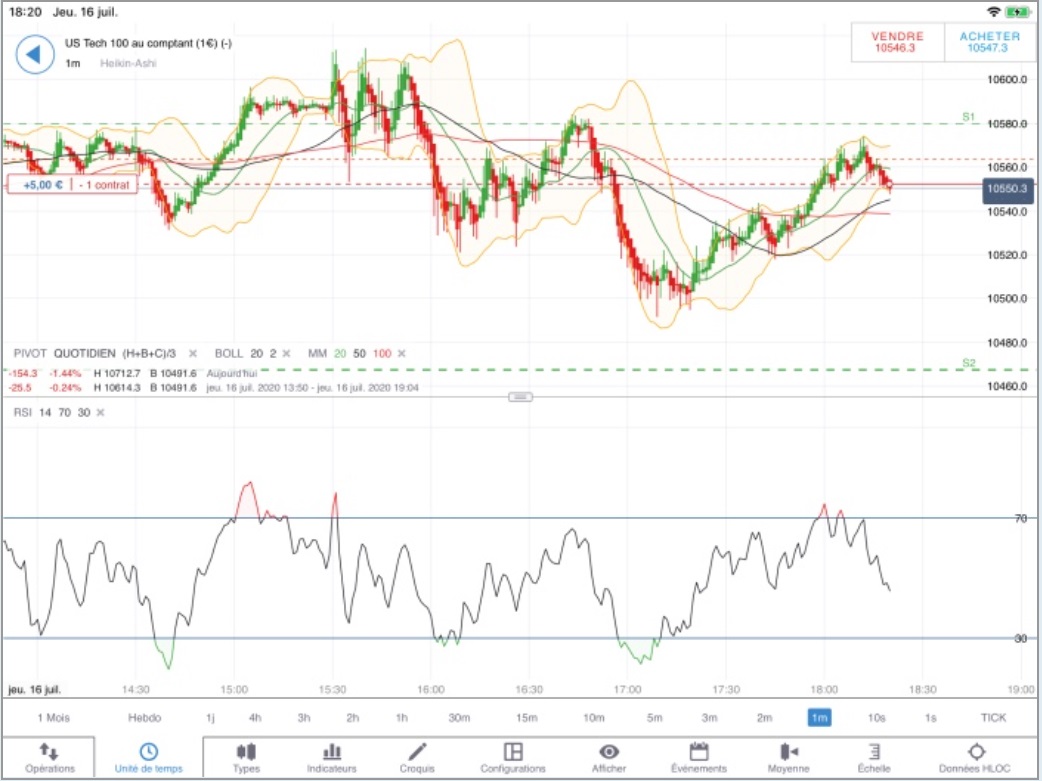
Task: Open the Indicateurs bar chart icon
Action: (x=332, y=752)
